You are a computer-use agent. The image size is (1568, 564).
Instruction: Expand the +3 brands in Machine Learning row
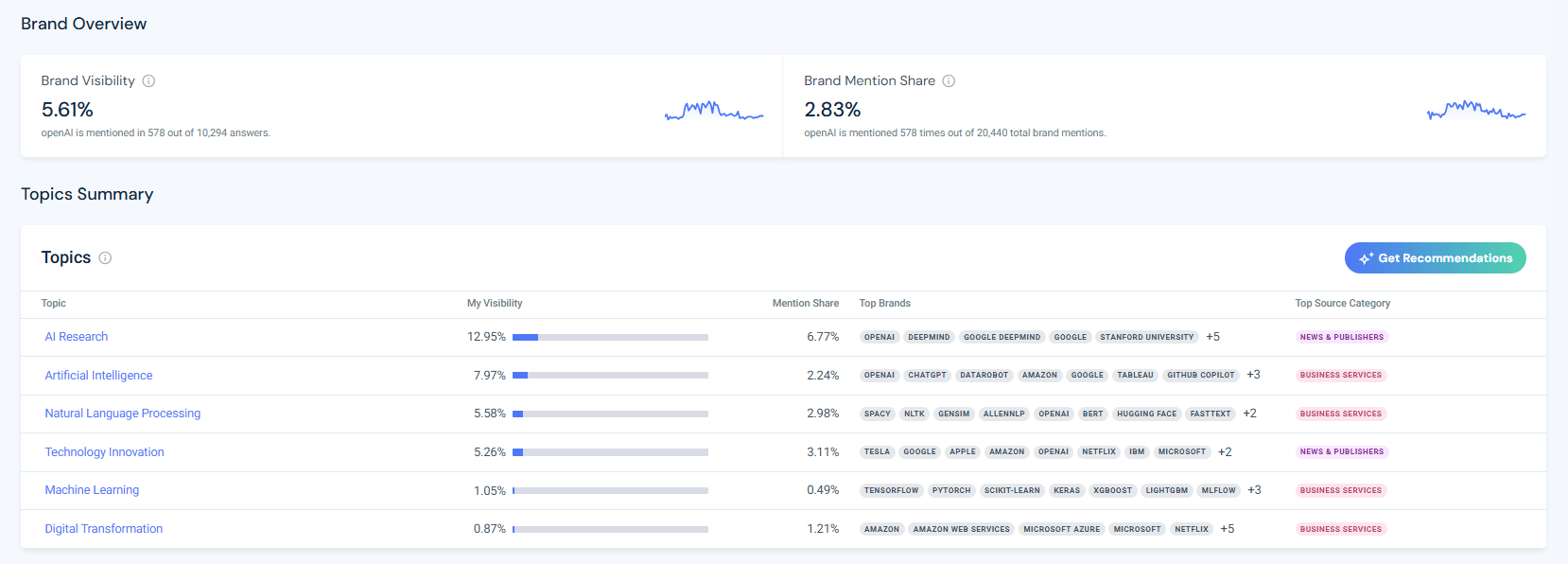[1254, 490]
